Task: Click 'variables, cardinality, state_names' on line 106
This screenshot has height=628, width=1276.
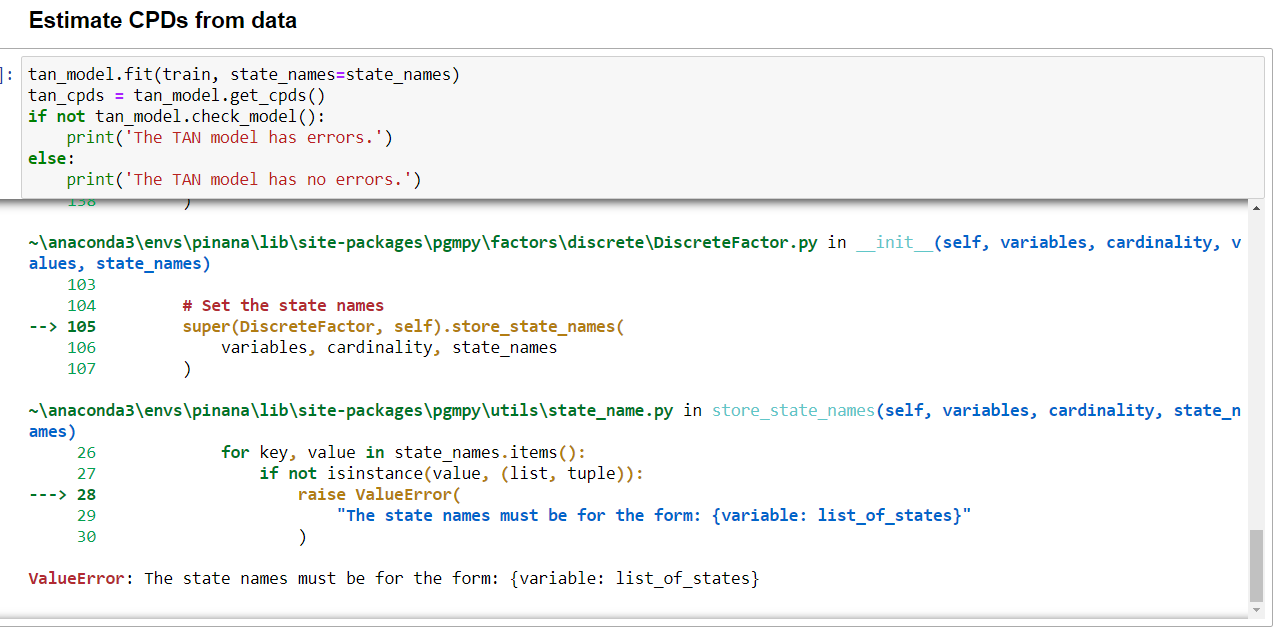Action: [x=389, y=348]
